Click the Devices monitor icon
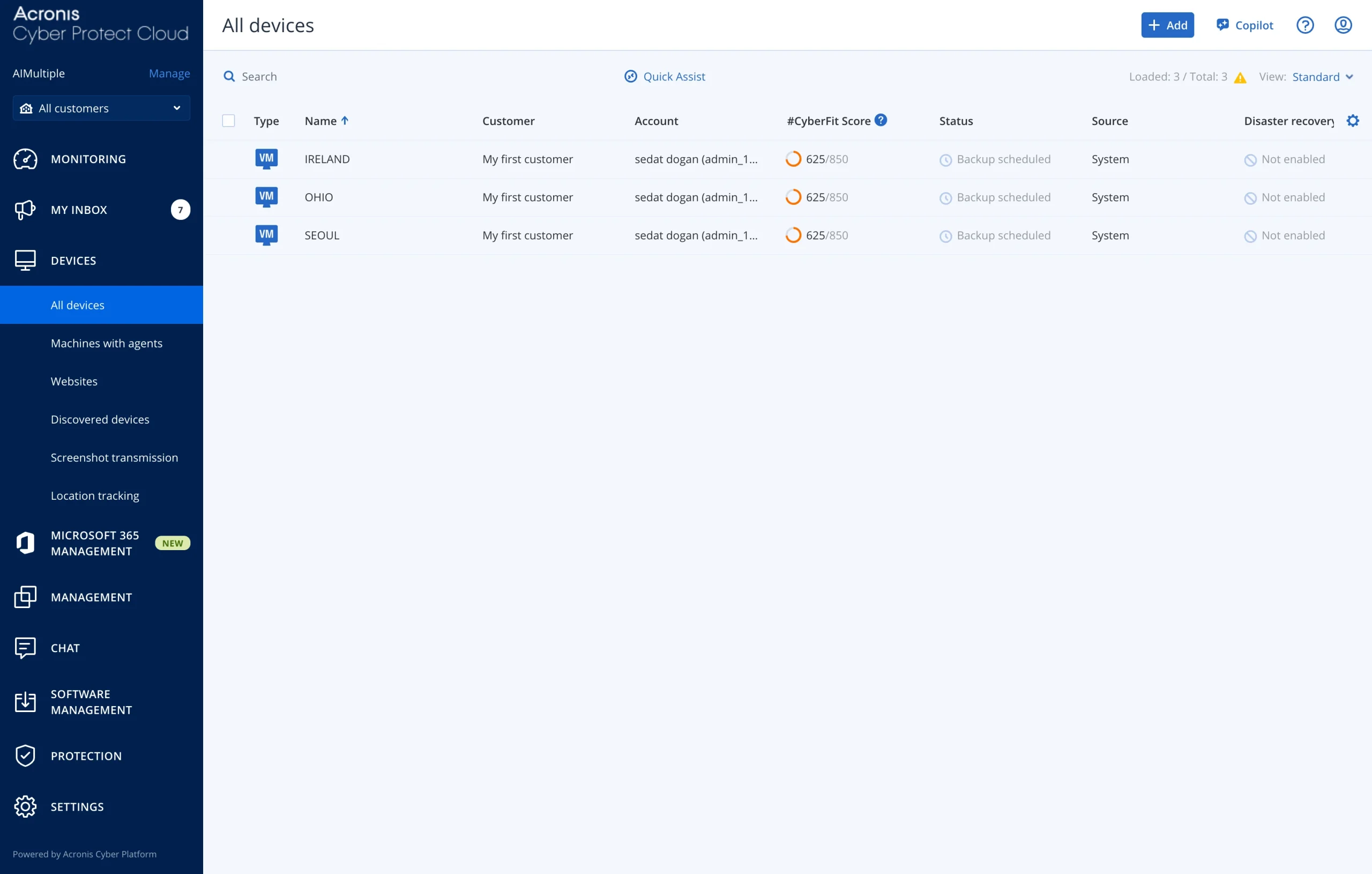The image size is (1372, 874). 25,261
